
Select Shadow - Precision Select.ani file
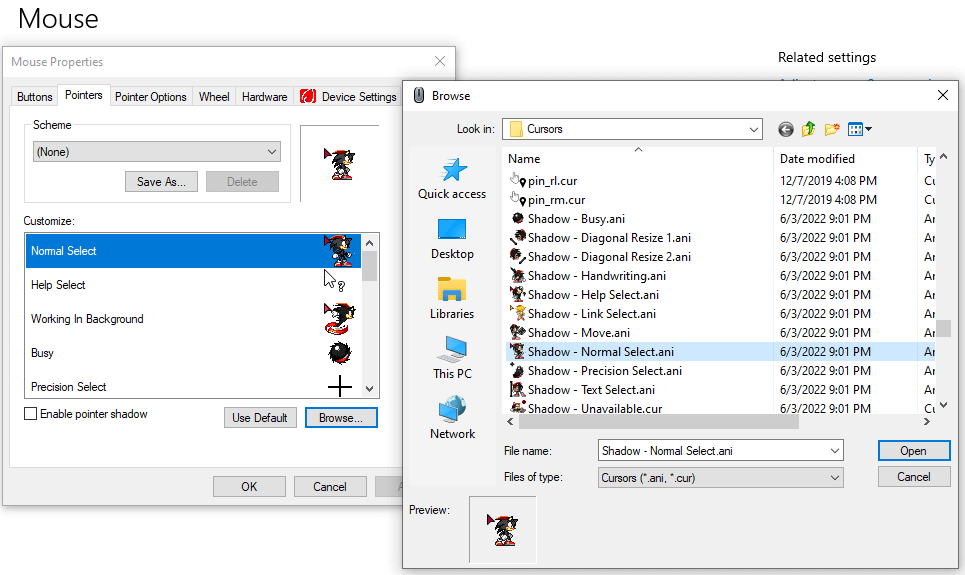596,371
